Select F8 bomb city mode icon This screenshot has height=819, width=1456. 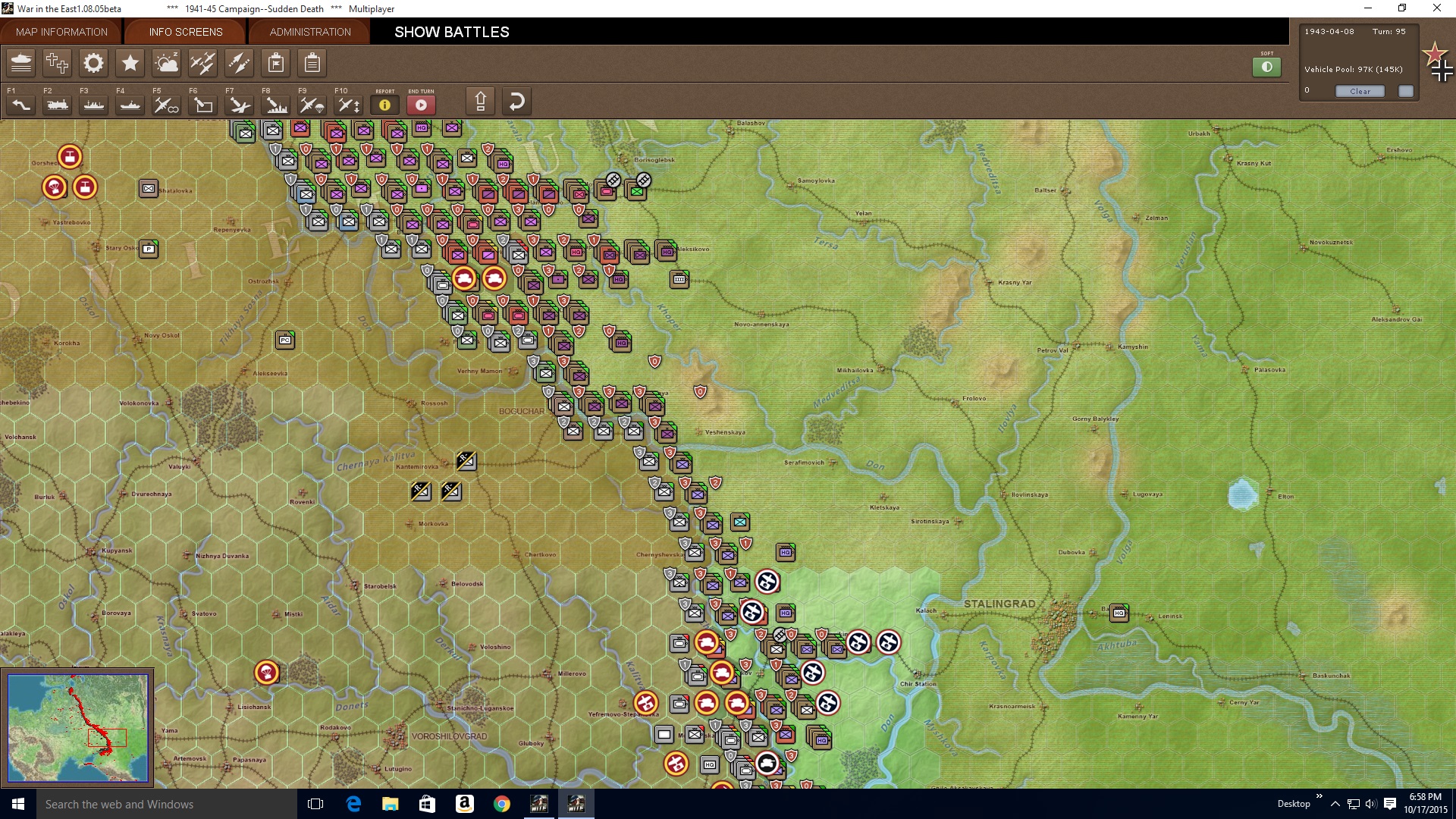pyautogui.click(x=276, y=105)
